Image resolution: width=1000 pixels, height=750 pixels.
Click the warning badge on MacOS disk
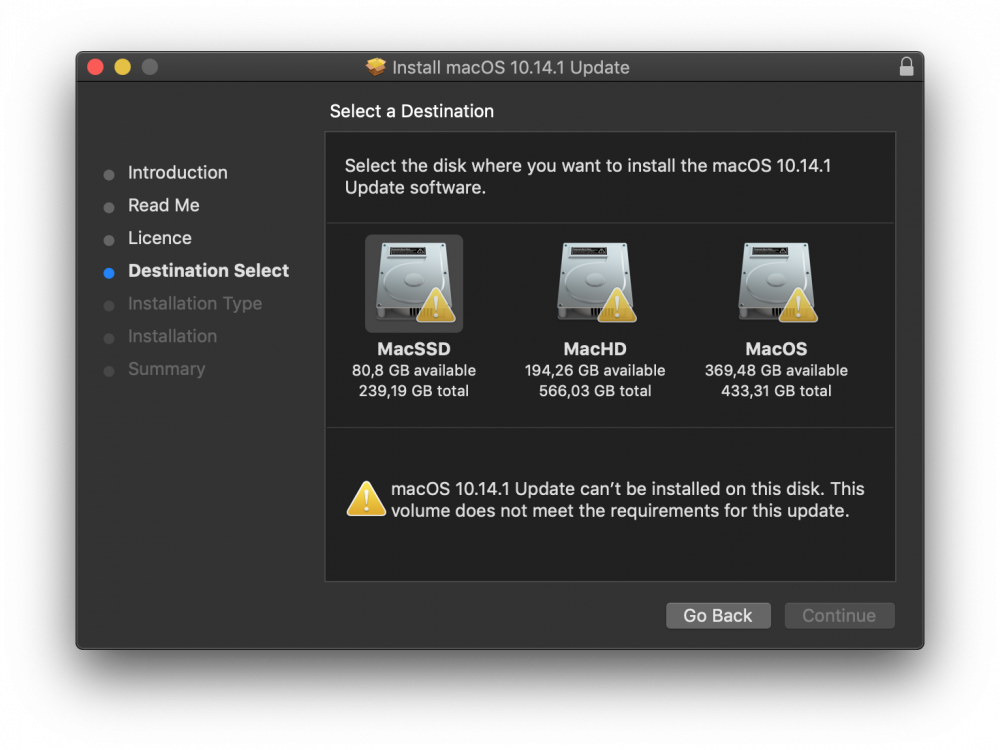(x=798, y=305)
